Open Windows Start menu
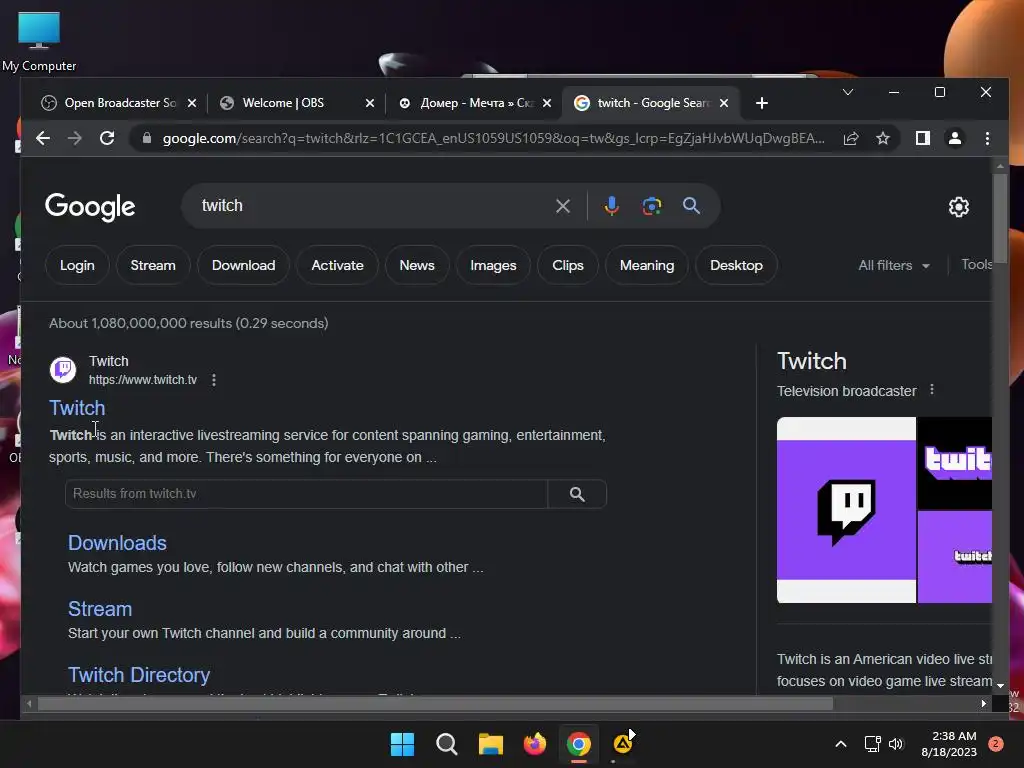The width and height of the screenshot is (1024, 768). [402, 744]
